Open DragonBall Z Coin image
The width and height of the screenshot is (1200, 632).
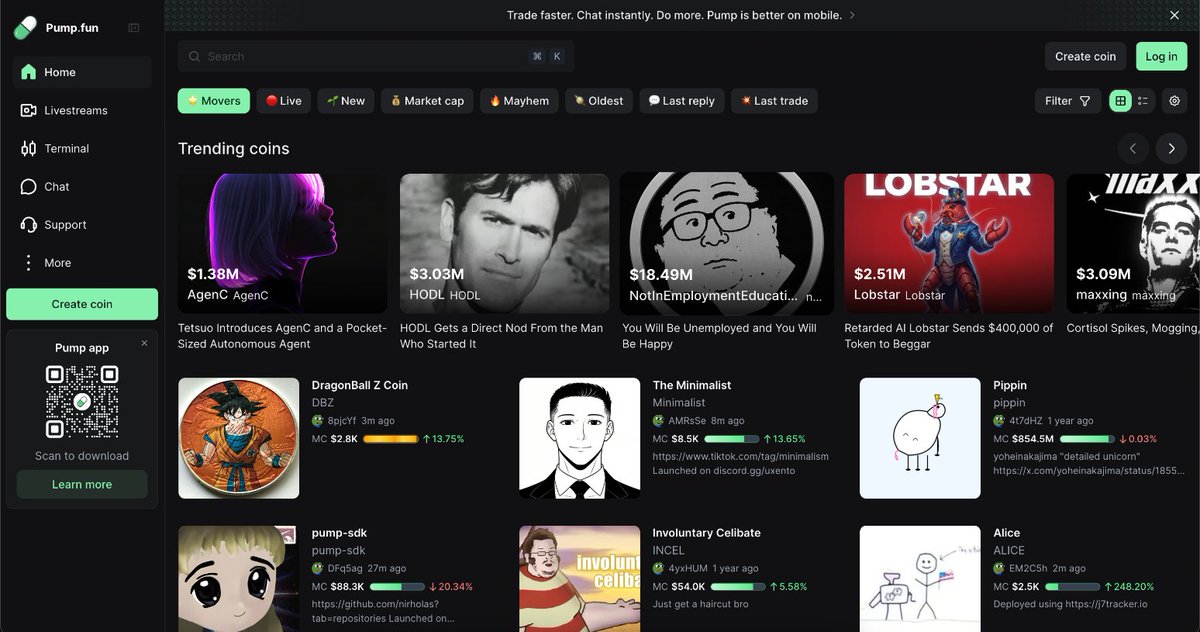(238, 438)
